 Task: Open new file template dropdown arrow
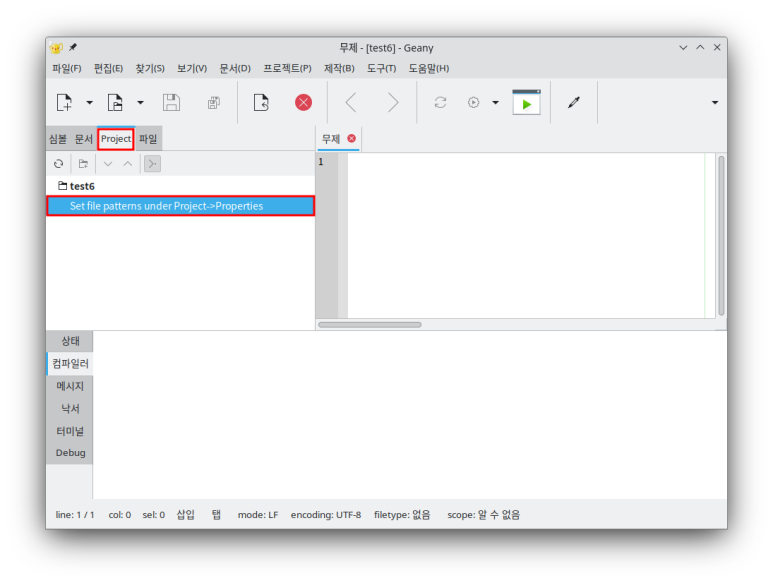coord(89,103)
